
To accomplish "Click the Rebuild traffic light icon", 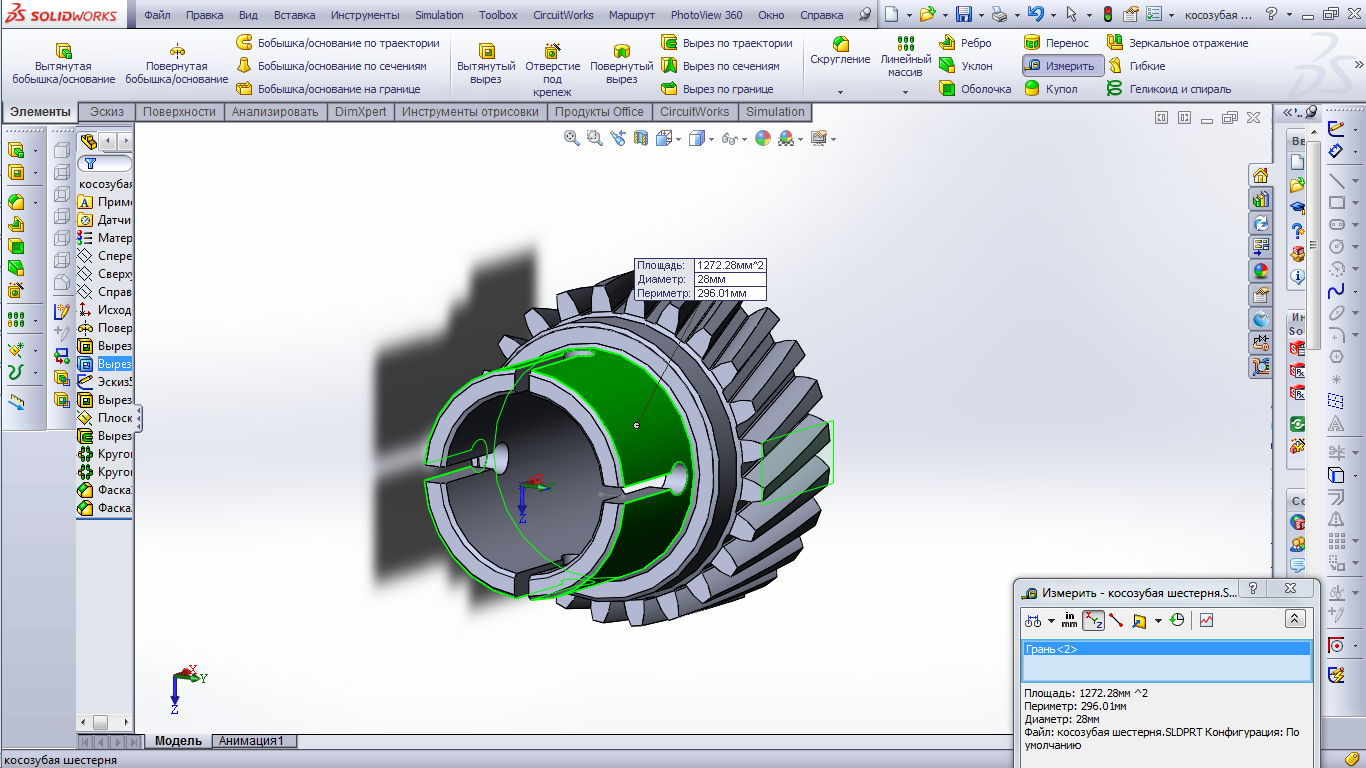I will pyautogui.click(x=1108, y=15).
